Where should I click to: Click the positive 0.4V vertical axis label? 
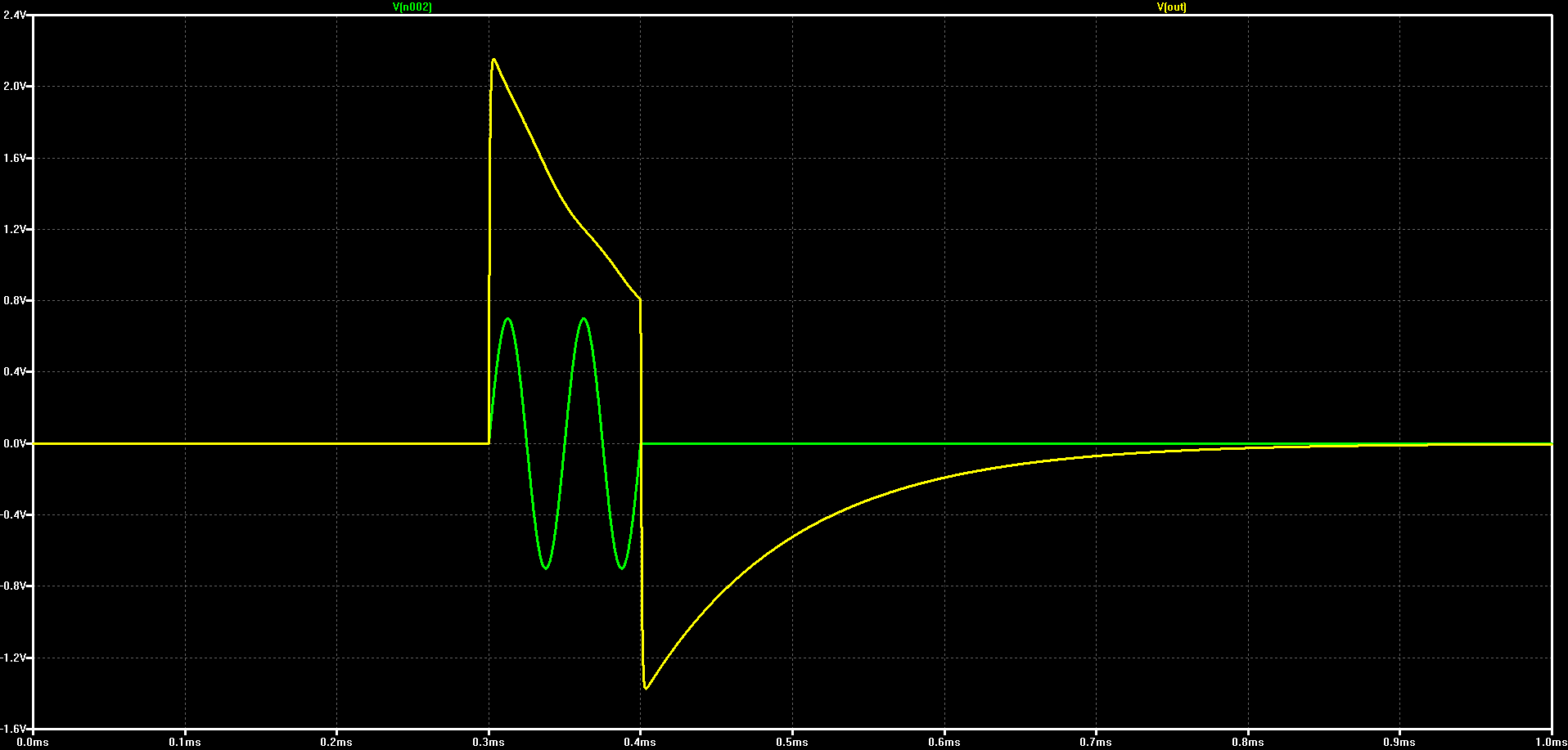[15, 371]
